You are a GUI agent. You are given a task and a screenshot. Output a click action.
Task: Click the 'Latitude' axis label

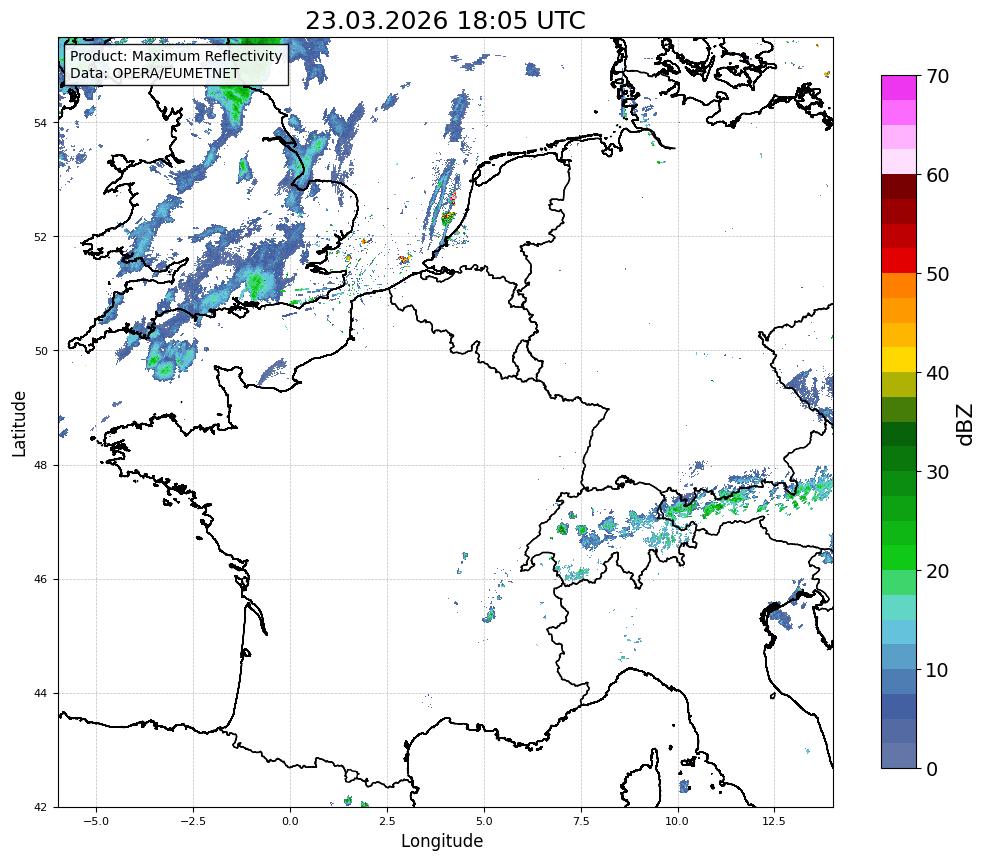[19, 423]
